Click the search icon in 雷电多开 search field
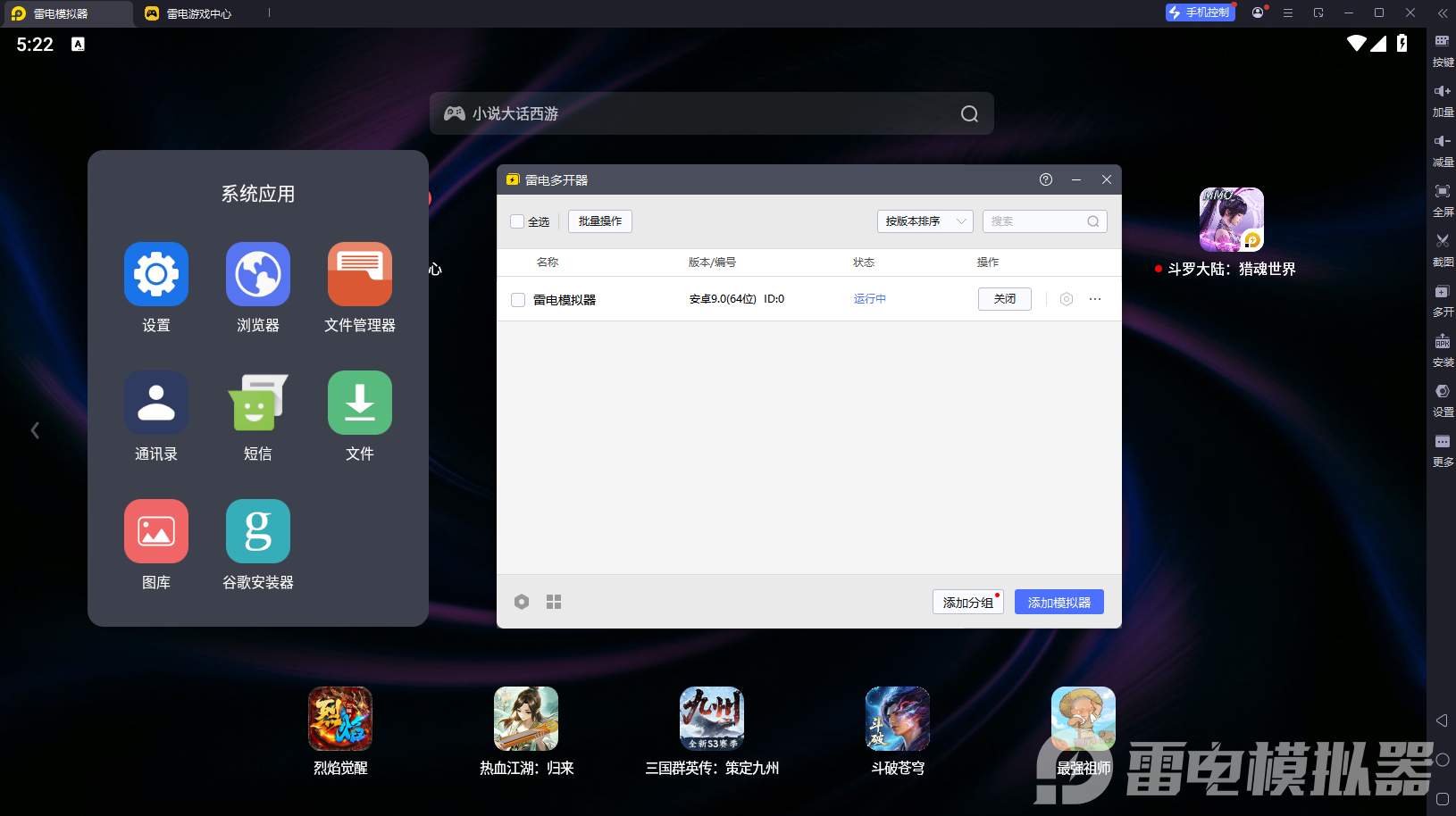Image resolution: width=1456 pixels, height=816 pixels. (1093, 221)
